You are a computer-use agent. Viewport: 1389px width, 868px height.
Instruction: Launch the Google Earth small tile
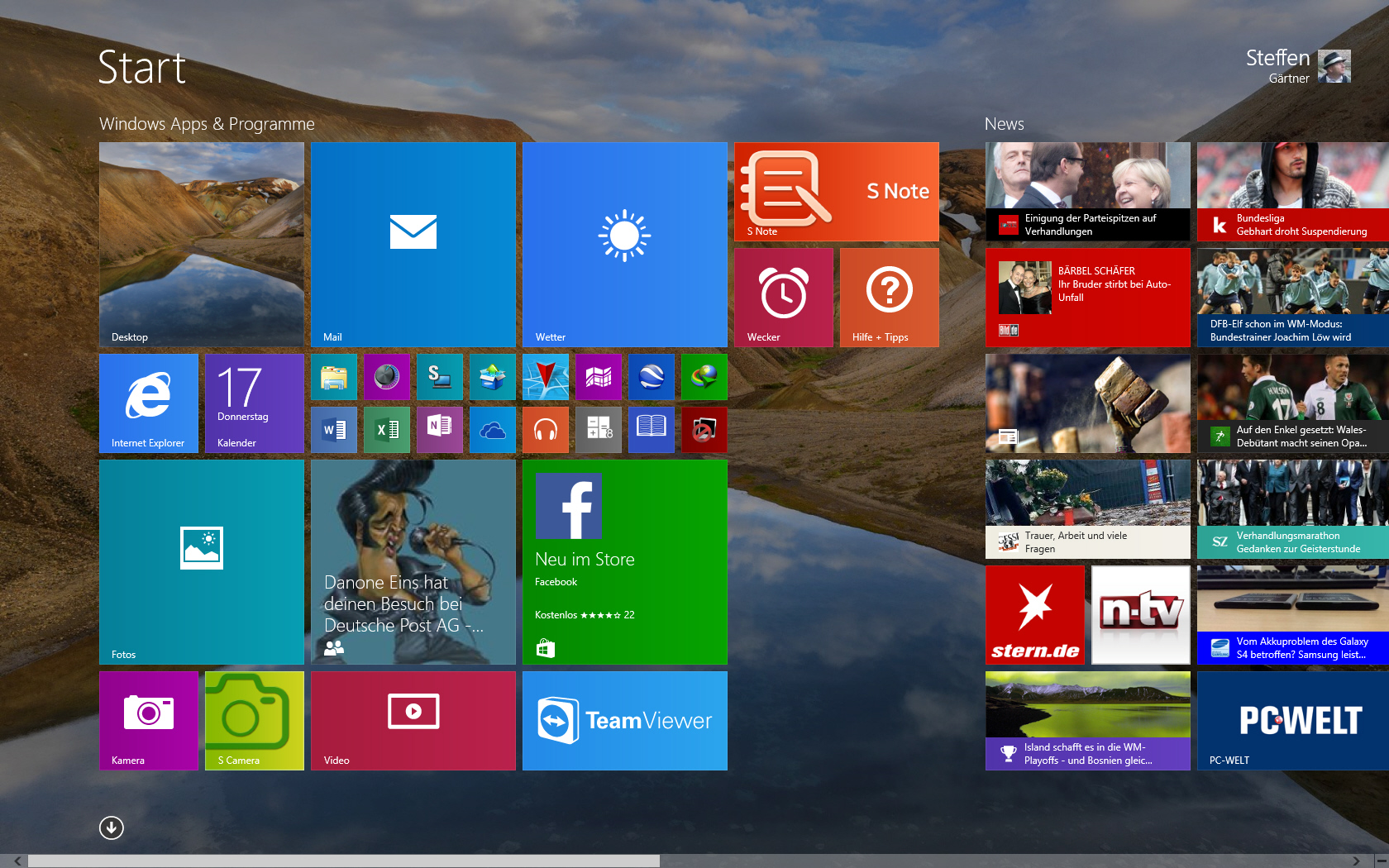click(x=652, y=377)
